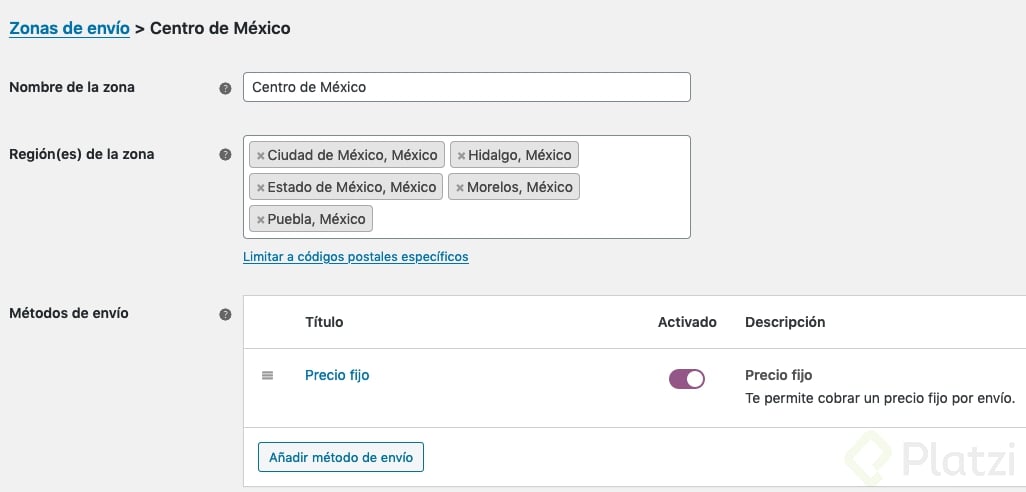Open Precio fijo method title link
This screenshot has width=1026, height=492.
coord(337,375)
